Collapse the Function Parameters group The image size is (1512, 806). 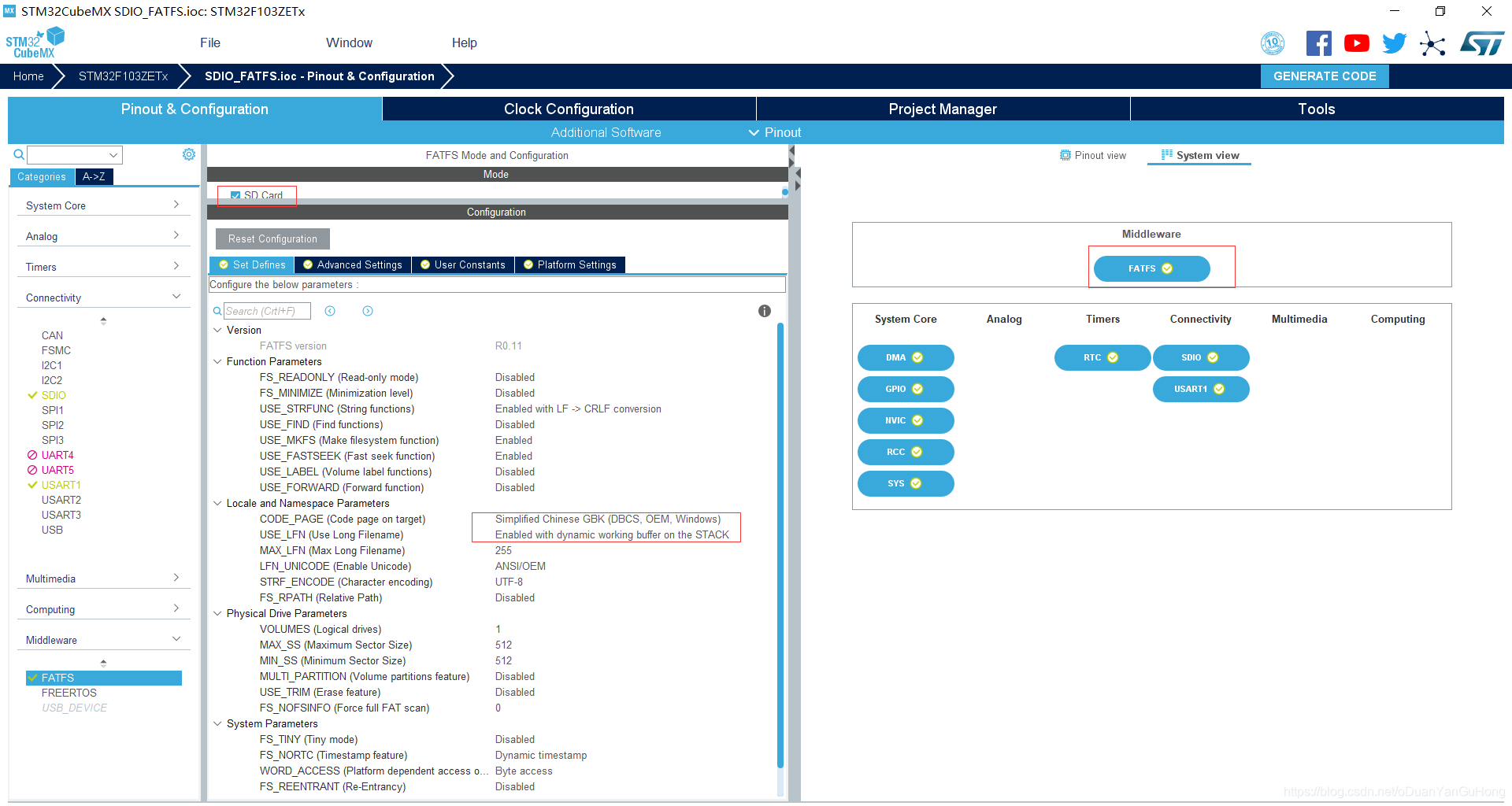(x=217, y=361)
